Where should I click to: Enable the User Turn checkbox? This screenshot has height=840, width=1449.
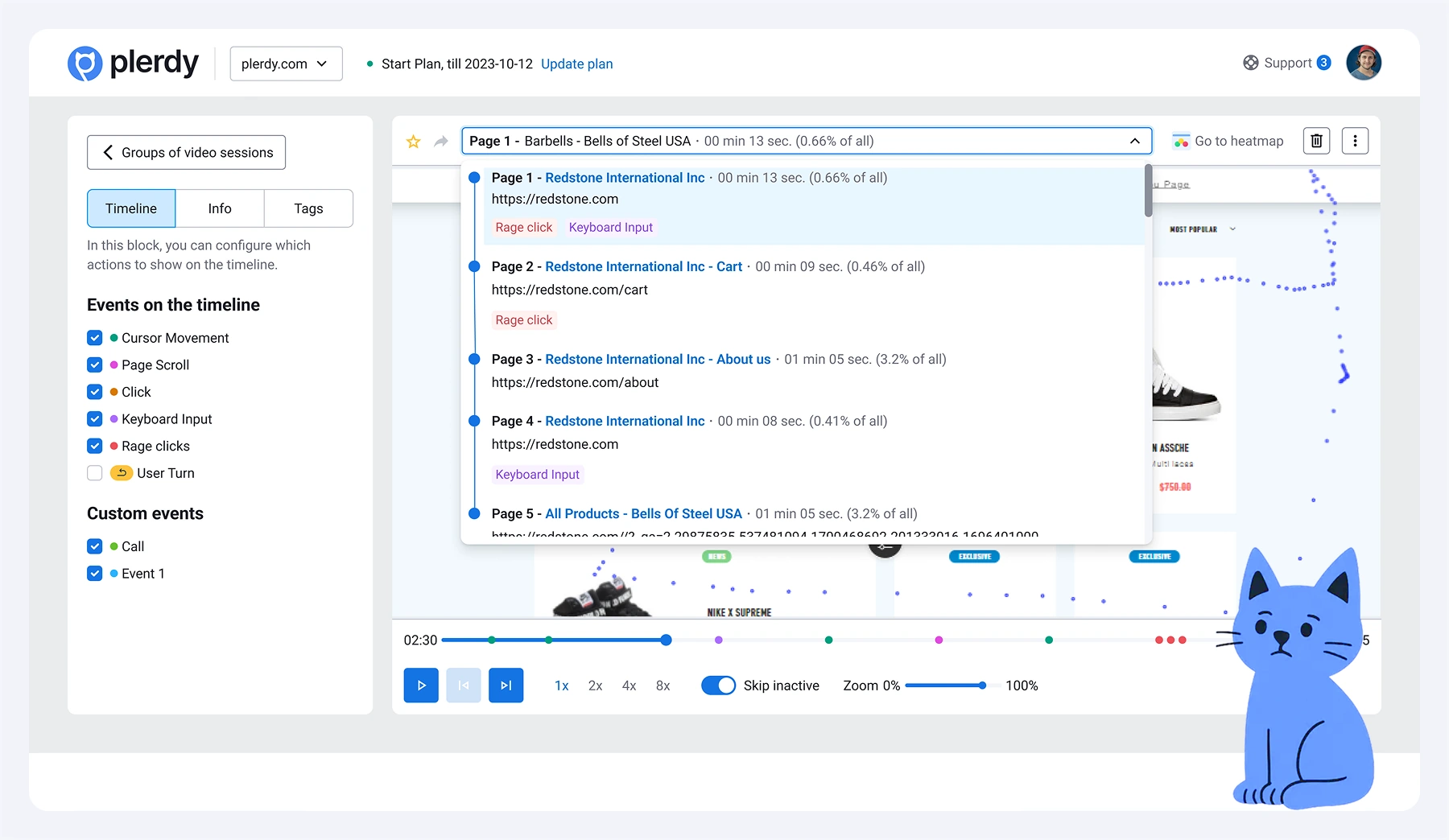[x=95, y=473]
